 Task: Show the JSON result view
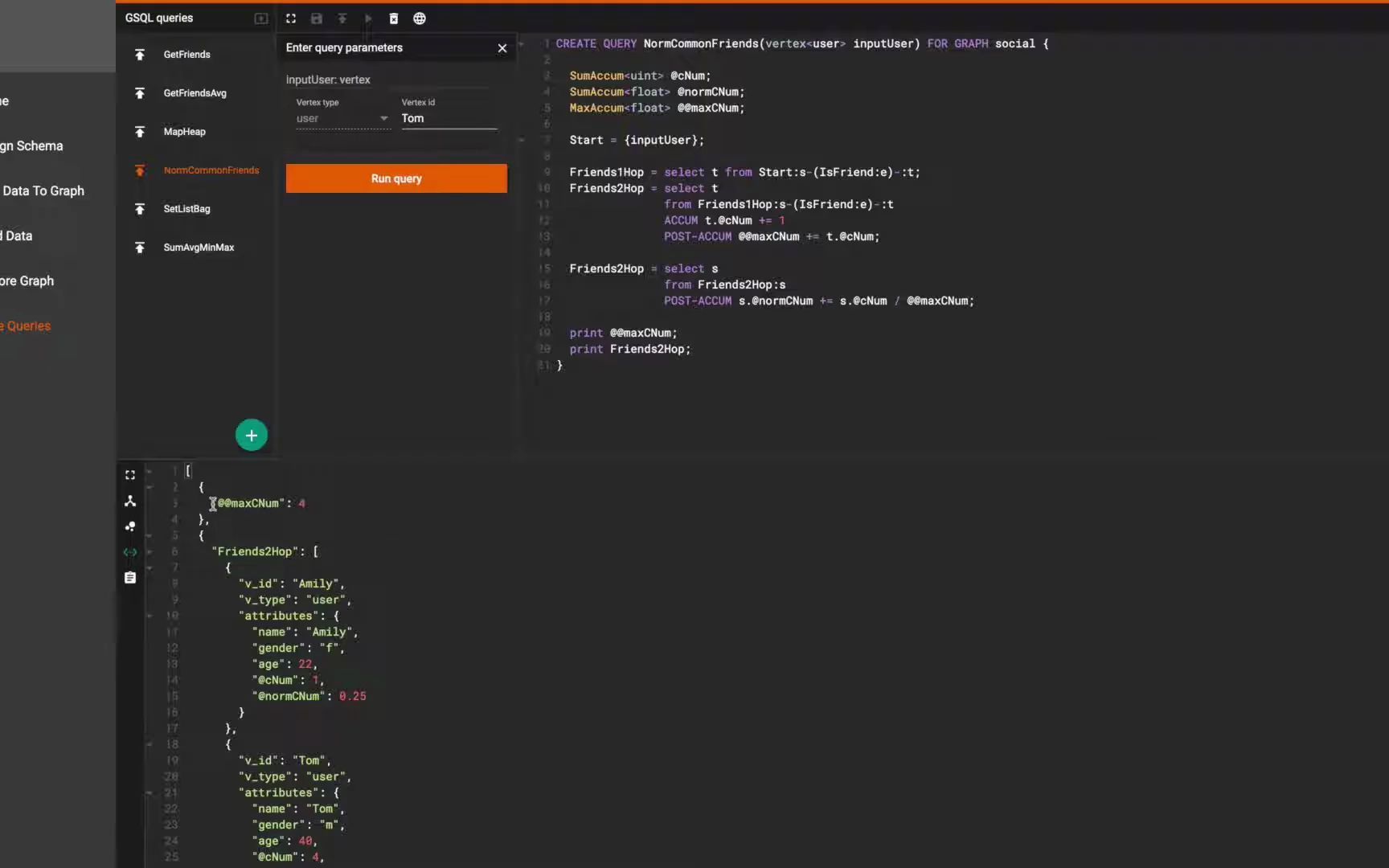click(130, 552)
